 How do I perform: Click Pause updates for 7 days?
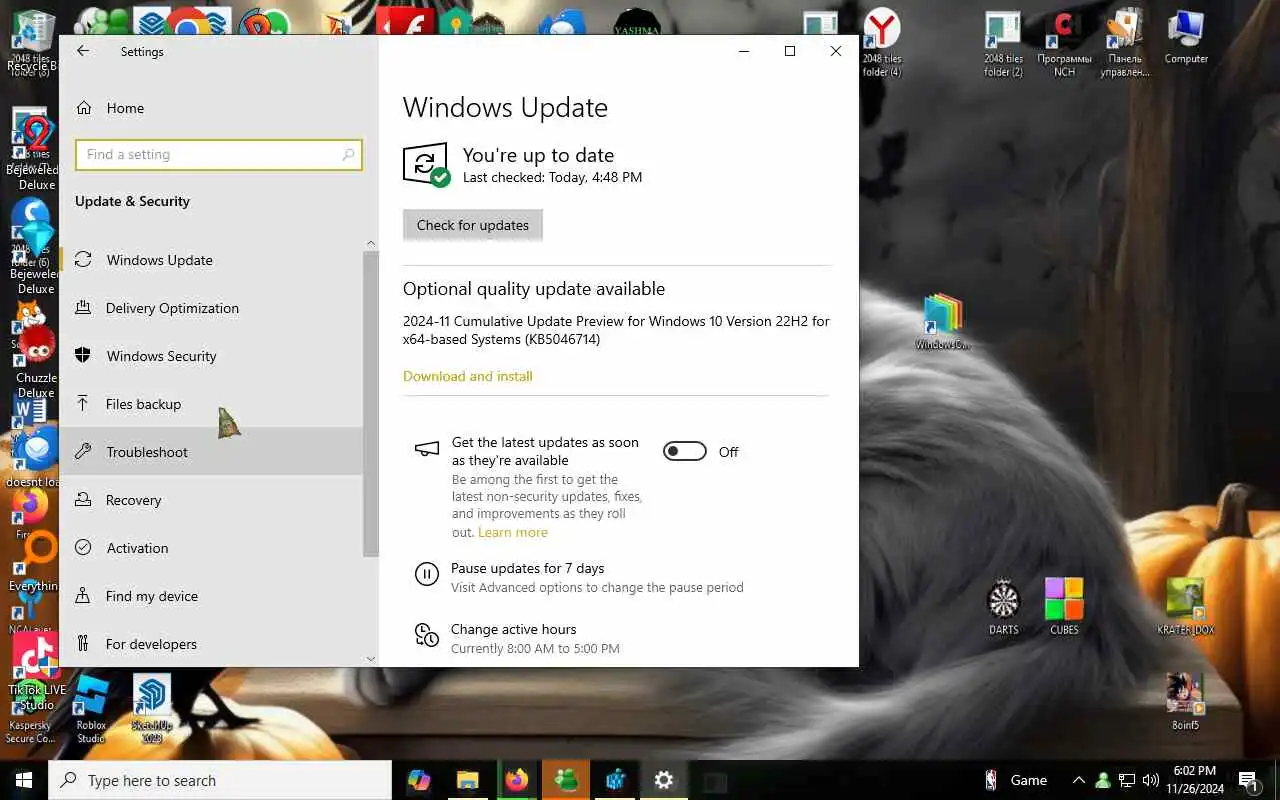coord(528,568)
